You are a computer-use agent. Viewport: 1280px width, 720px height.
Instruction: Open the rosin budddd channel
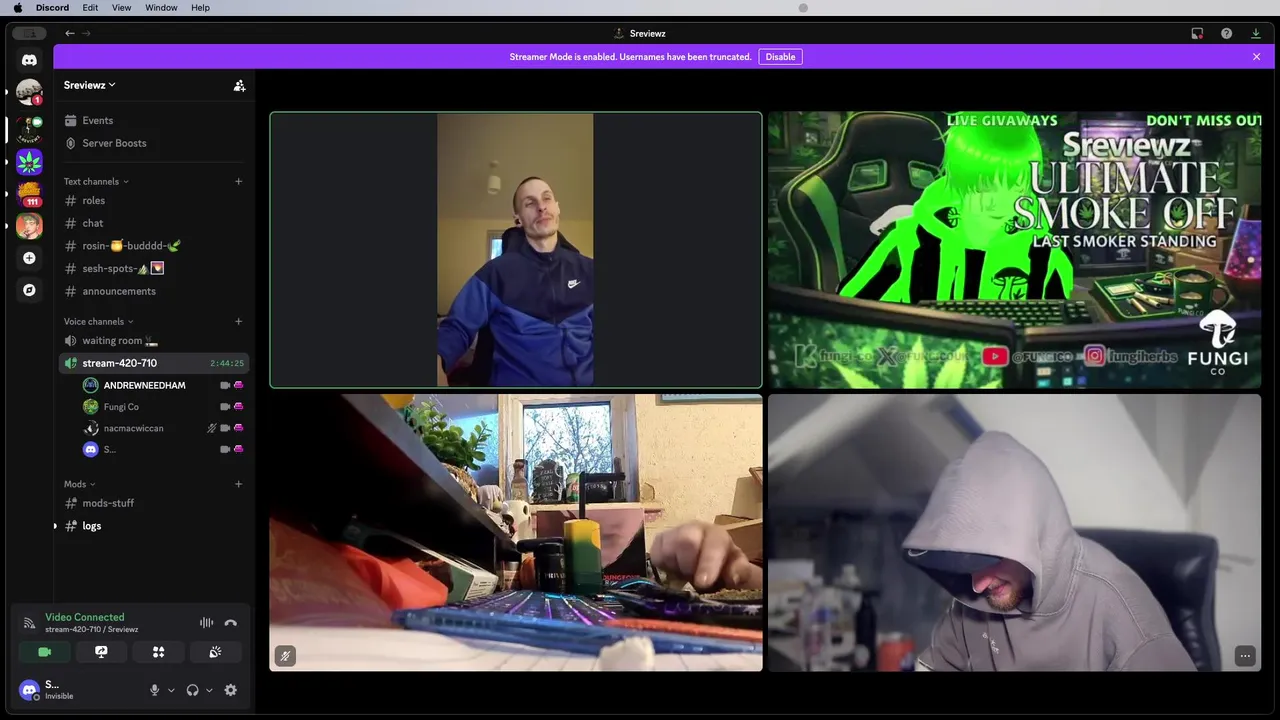tap(153, 246)
